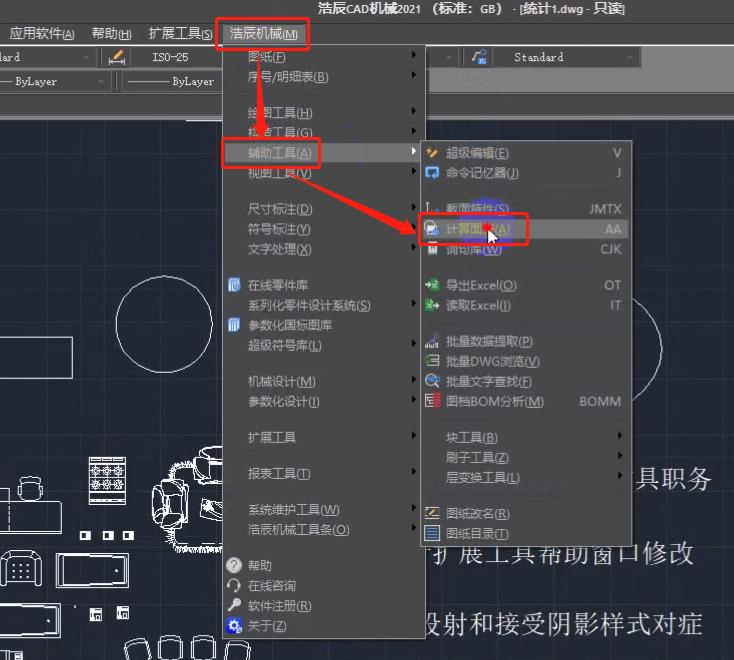This screenshot has width=734, height=660.
Task: Open 批量DWG浏览(V) batch DWG browser
Action: 526,361
